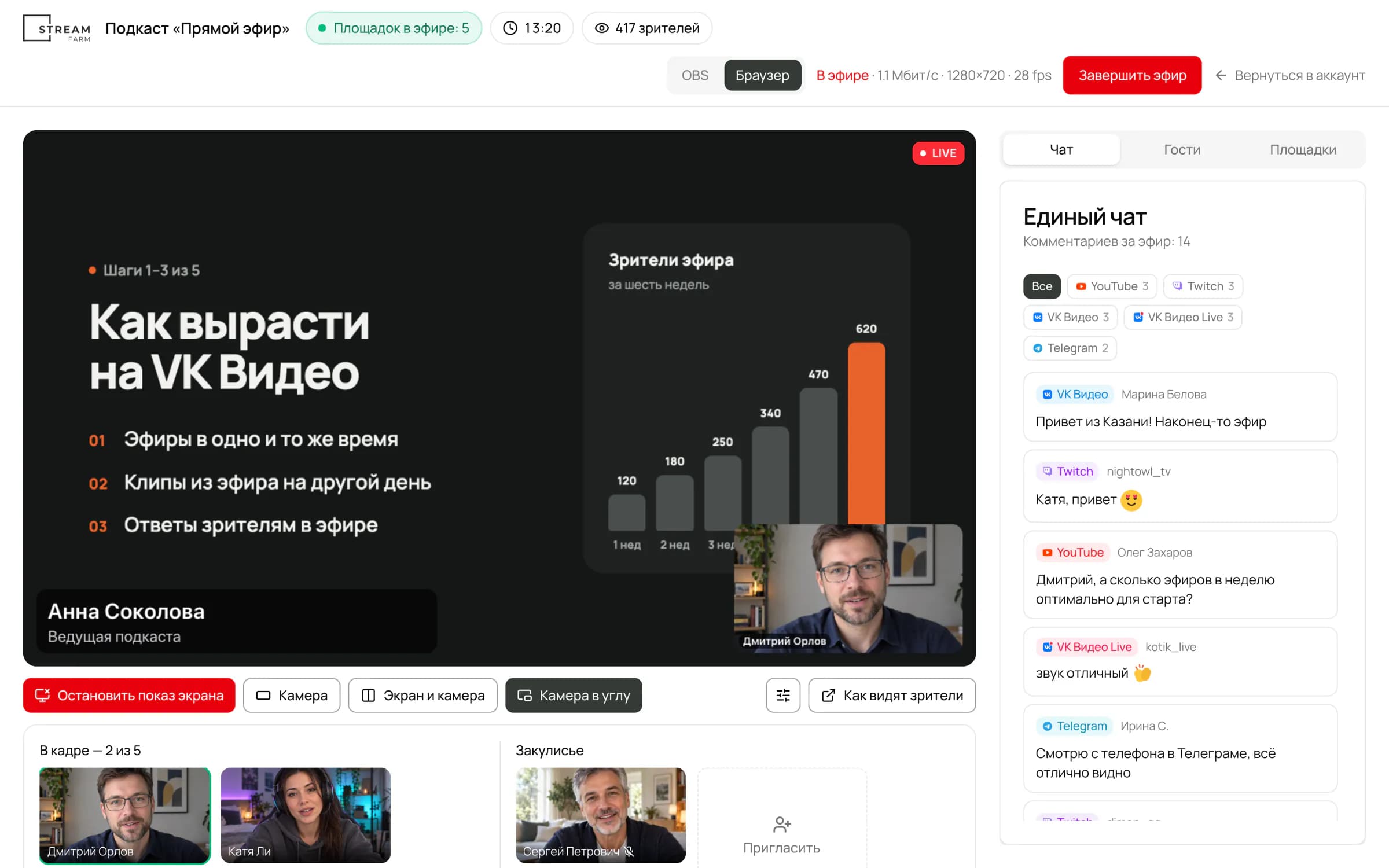Select Дмитрий Орлов participant thumbnail
The width and height of the screenshot is (1389, 868).
point(125,815)
